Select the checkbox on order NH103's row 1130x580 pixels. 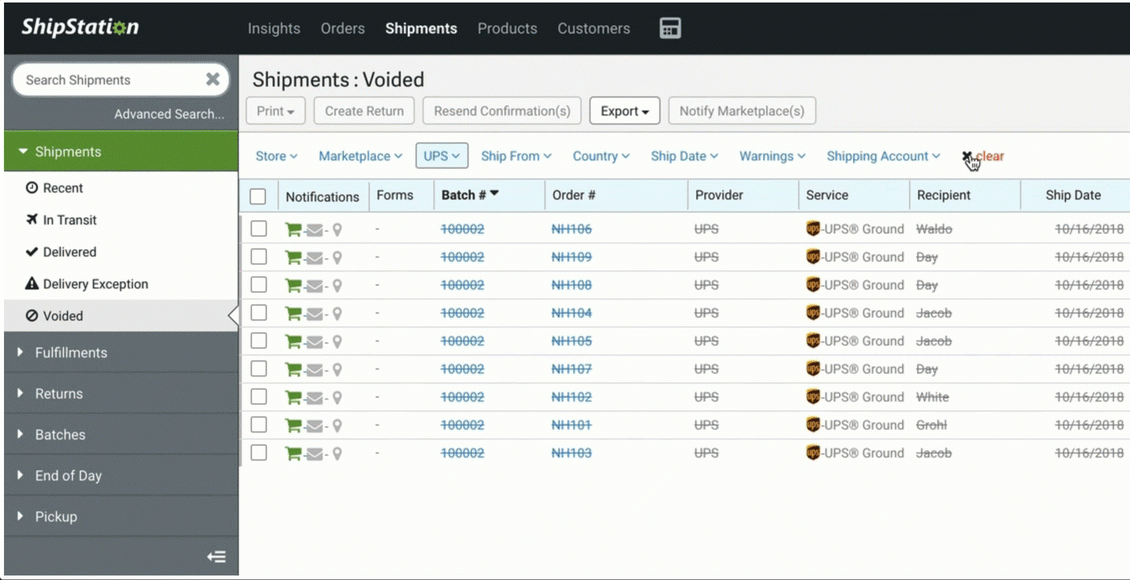coord(258,453)
